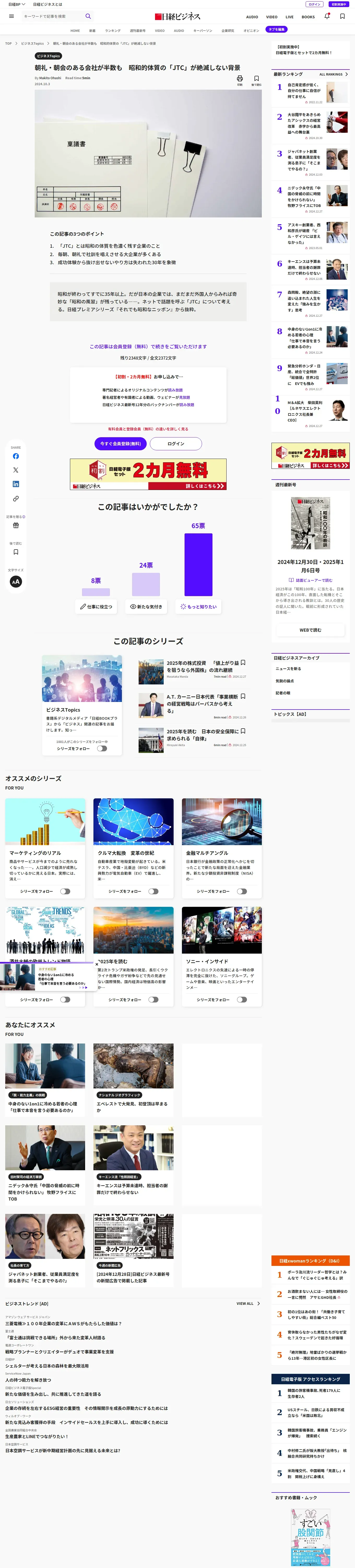
Task: Click the 誌面ビューアーで読む link
Action: click(x=311, y=580)
